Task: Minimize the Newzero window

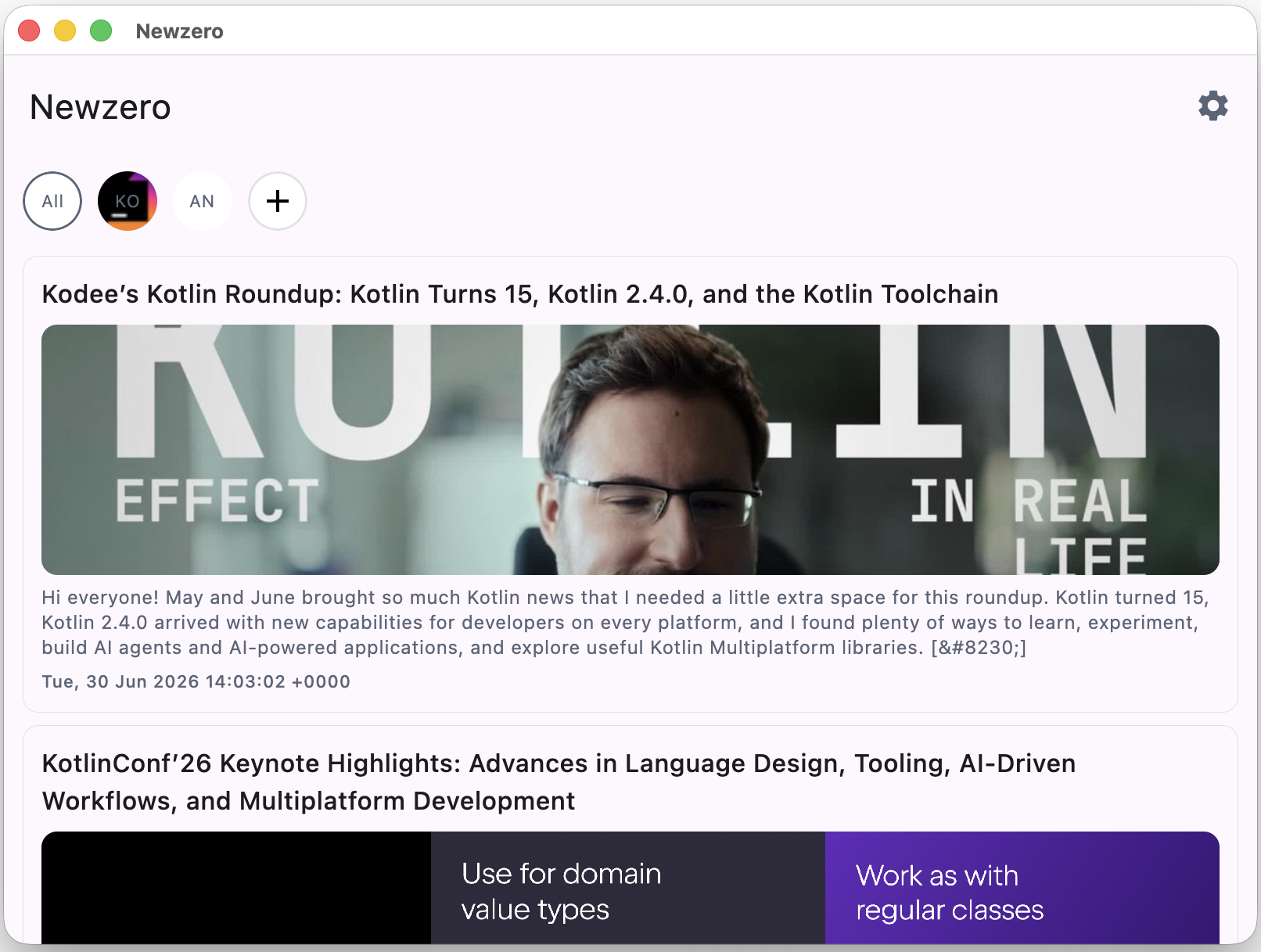Action: pyautogui.click(x=65, y=31)
